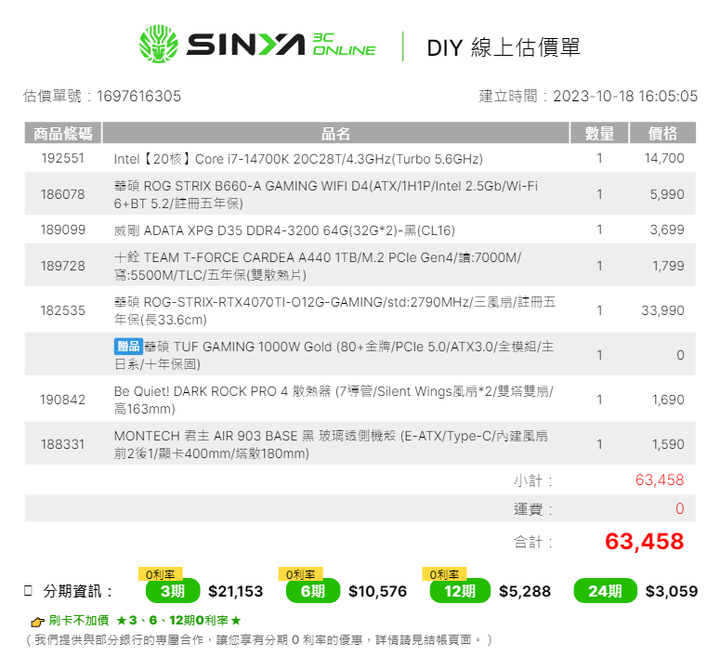Click the 0利率 tag above 12期
This screenshot has width=720, height=670.
click(444, 574)
